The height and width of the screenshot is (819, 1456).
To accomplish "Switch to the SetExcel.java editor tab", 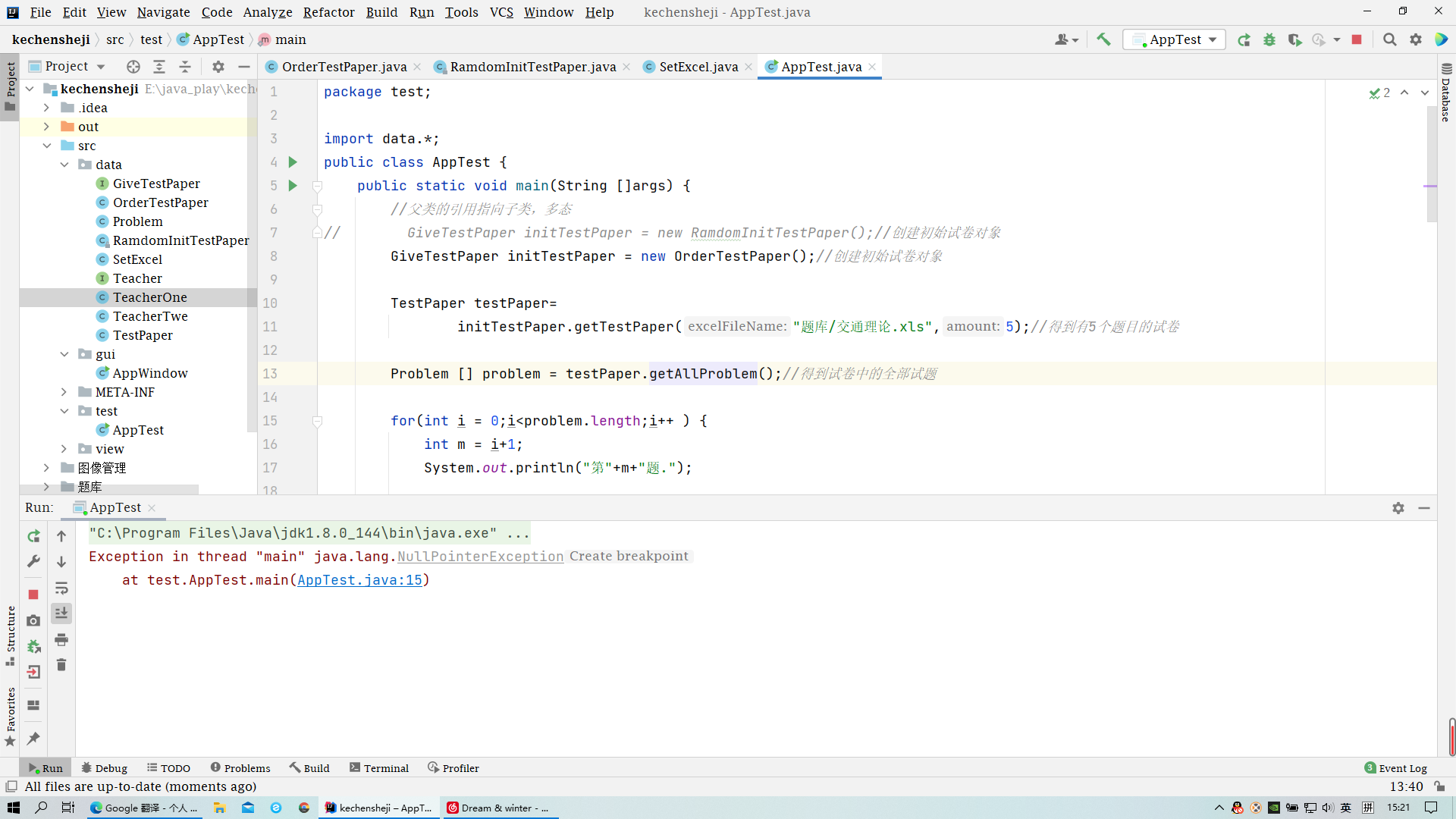I will (x=698, y=67).
